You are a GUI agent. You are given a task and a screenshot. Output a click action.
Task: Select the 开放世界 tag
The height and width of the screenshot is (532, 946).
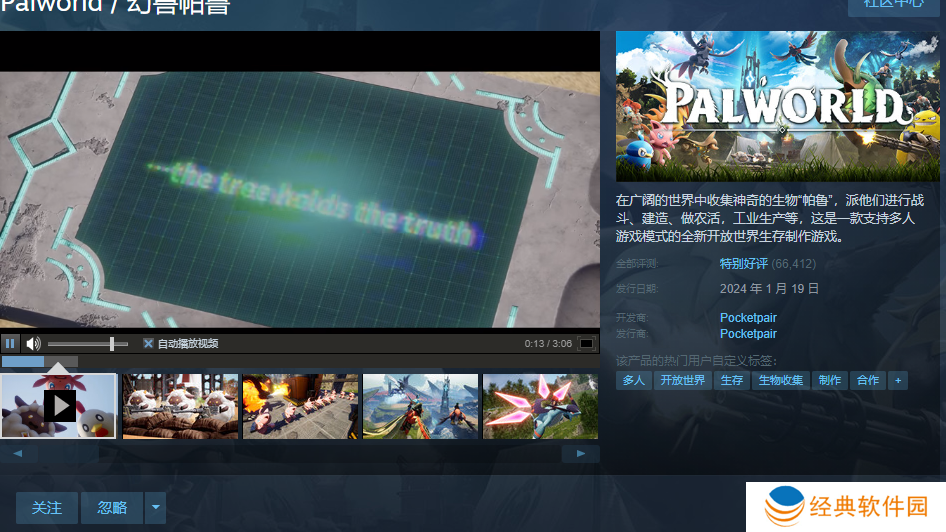681,380
